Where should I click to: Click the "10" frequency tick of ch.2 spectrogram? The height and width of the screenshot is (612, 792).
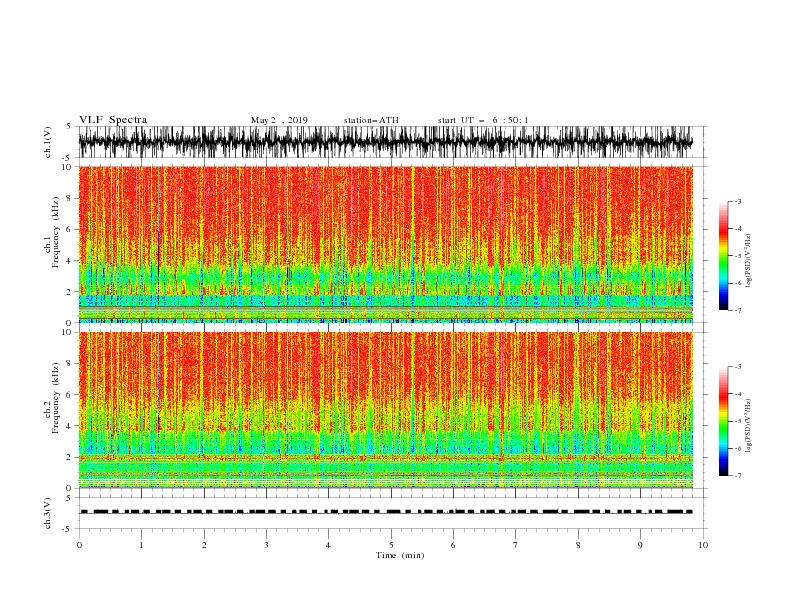67,332
